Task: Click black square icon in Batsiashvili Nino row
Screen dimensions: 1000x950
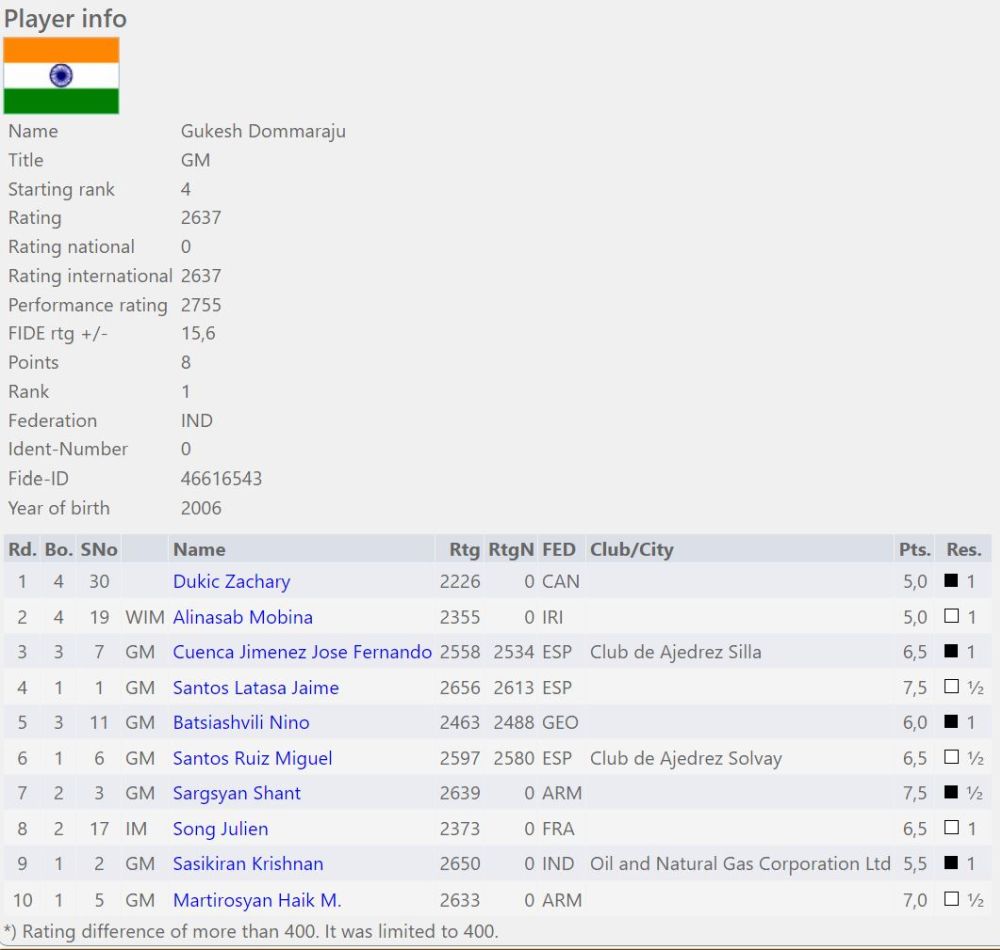Action: (951, 722)
